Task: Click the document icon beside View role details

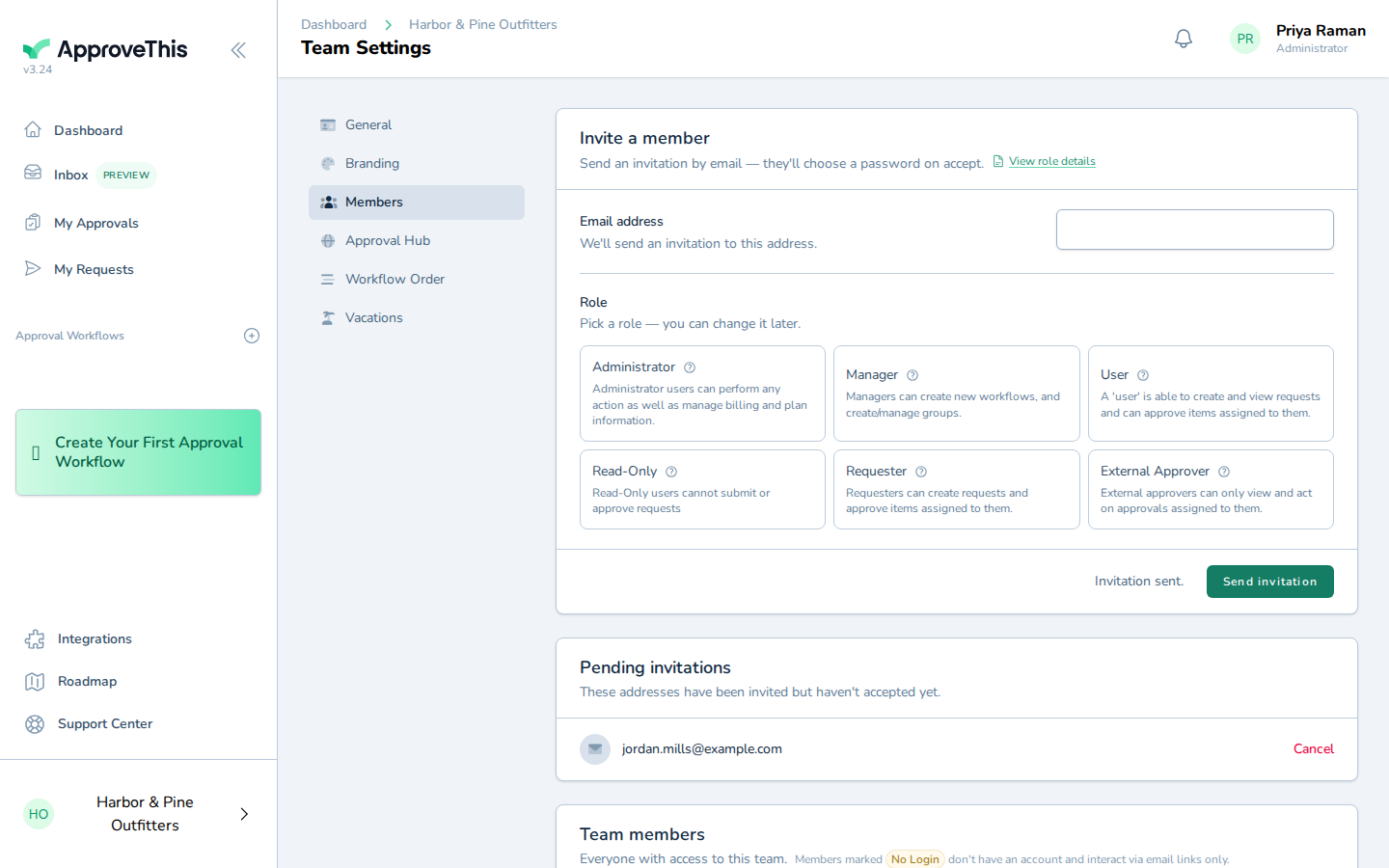Action: point(998,161)
